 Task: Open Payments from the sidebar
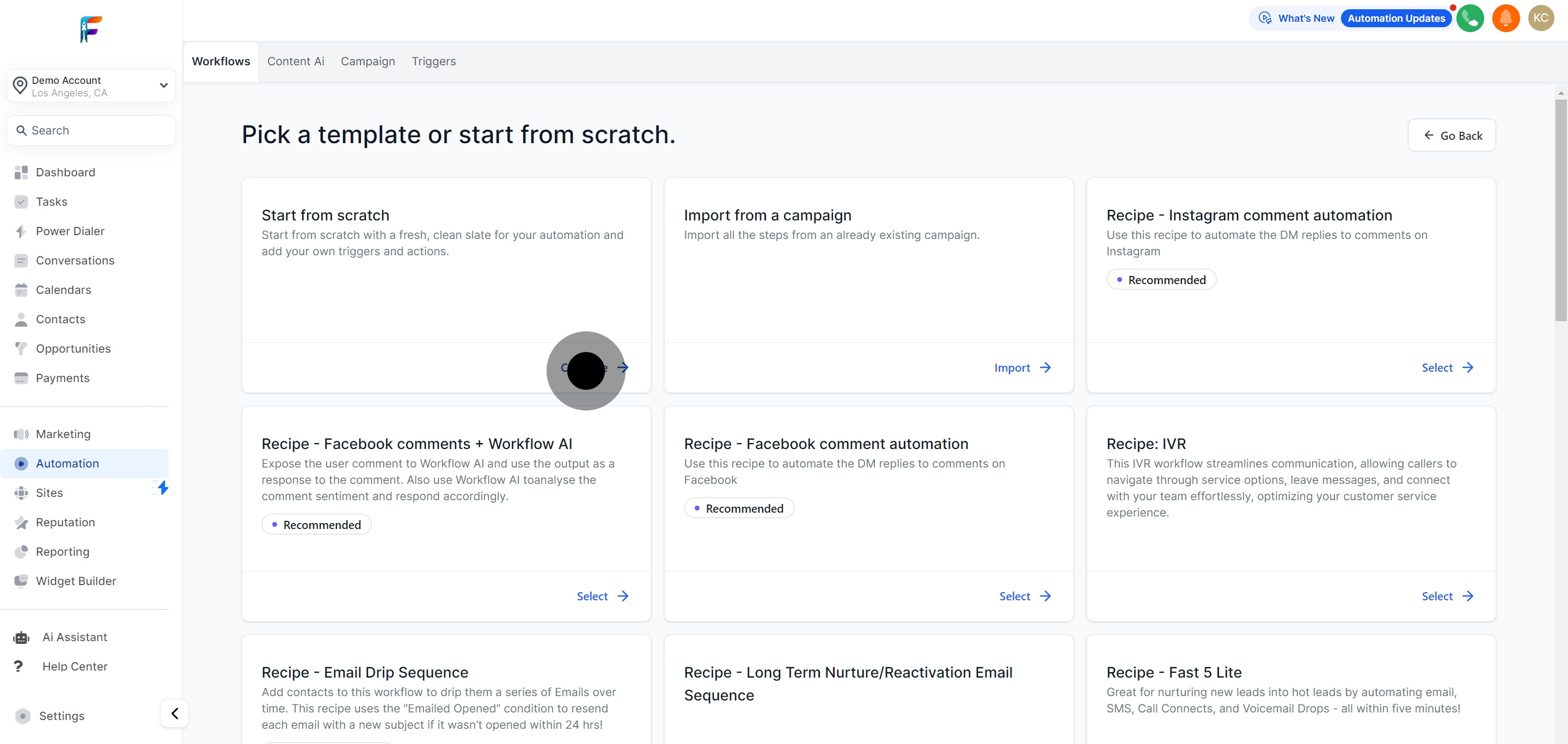63,378
